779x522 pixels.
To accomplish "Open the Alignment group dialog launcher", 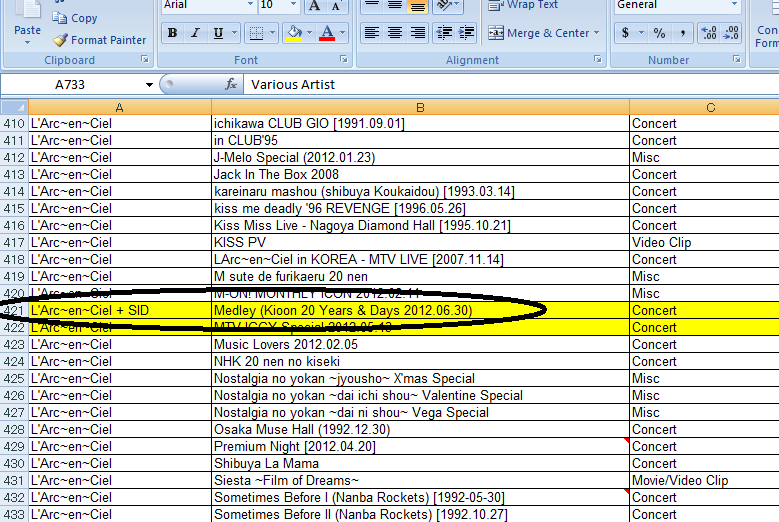I will pos(598,60).
